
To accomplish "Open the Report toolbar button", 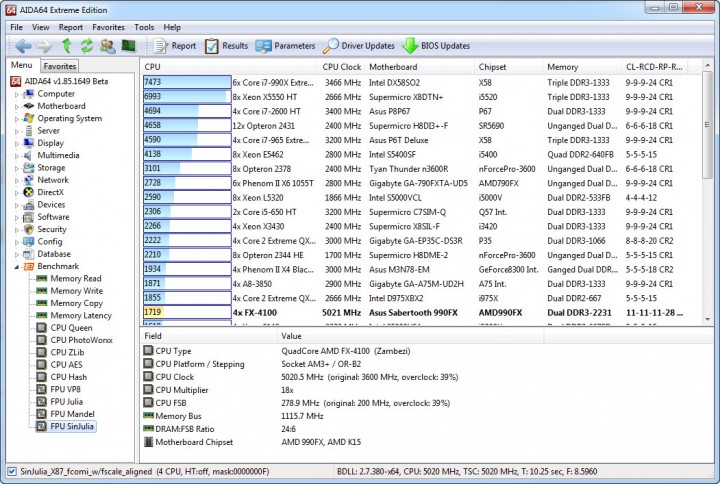I will click(x=174, y=46).
